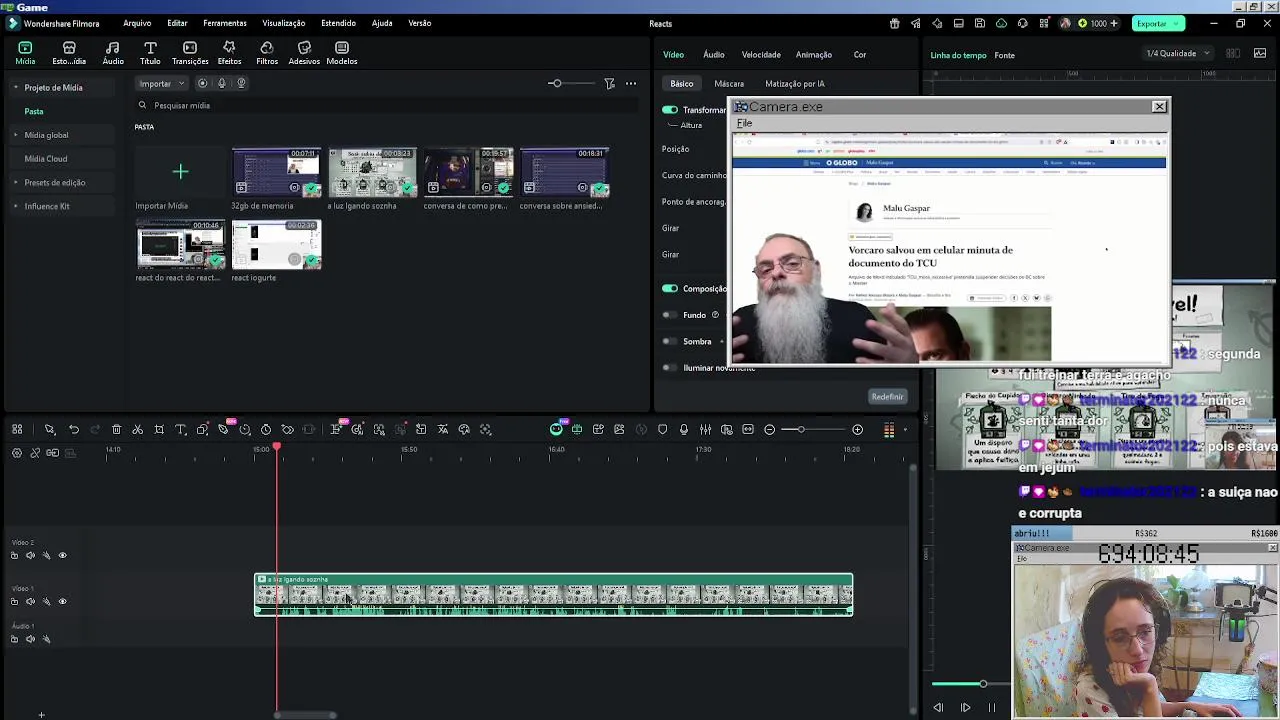Open the Filtros library
This screenshot has height=720, width=1280.
pyautogui.click(x=267, y=53)
